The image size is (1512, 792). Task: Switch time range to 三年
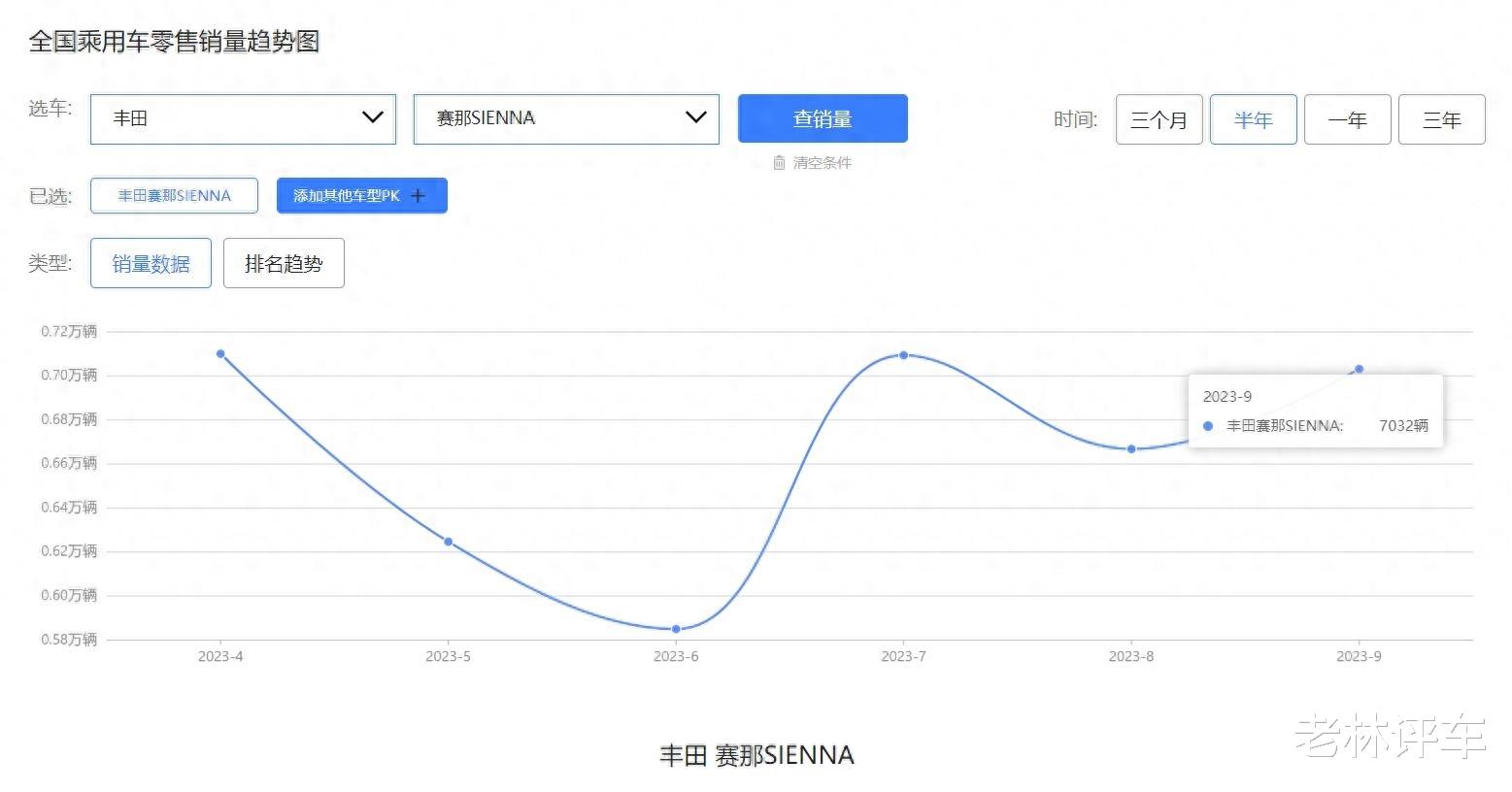[1442, 119]
